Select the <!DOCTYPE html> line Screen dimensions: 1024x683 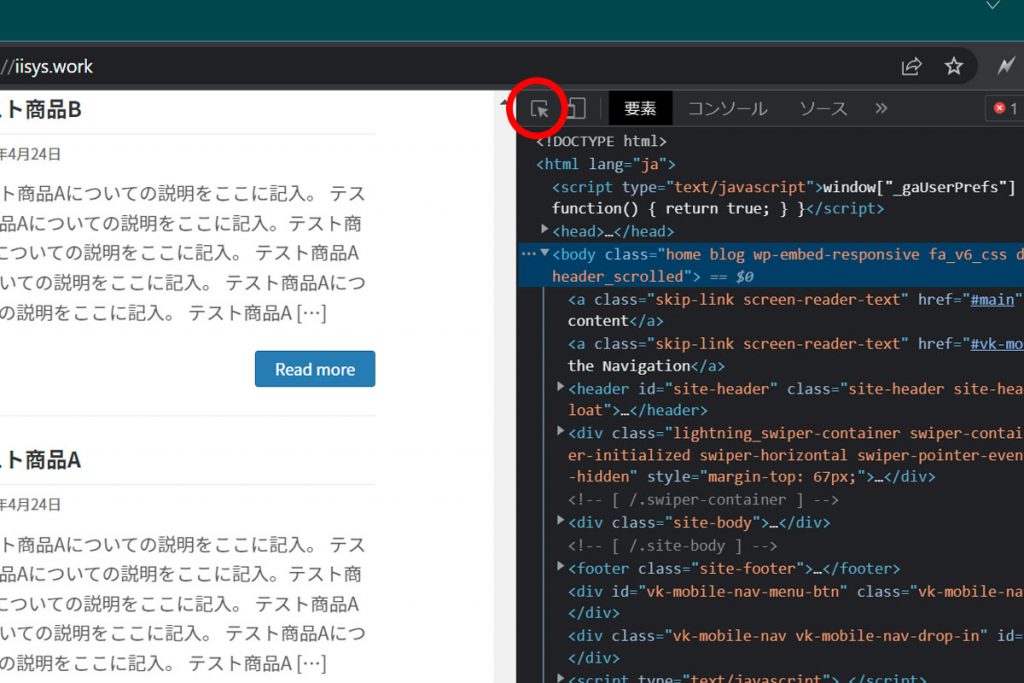(x=601, y=141)
